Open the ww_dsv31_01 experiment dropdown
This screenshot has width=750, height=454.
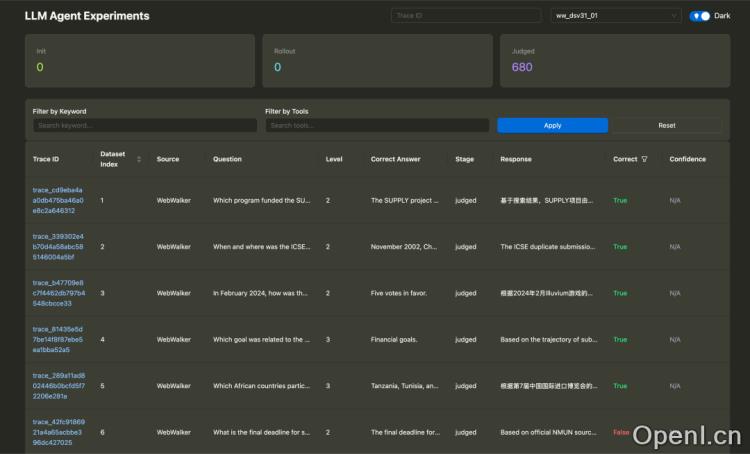[616, 16]
